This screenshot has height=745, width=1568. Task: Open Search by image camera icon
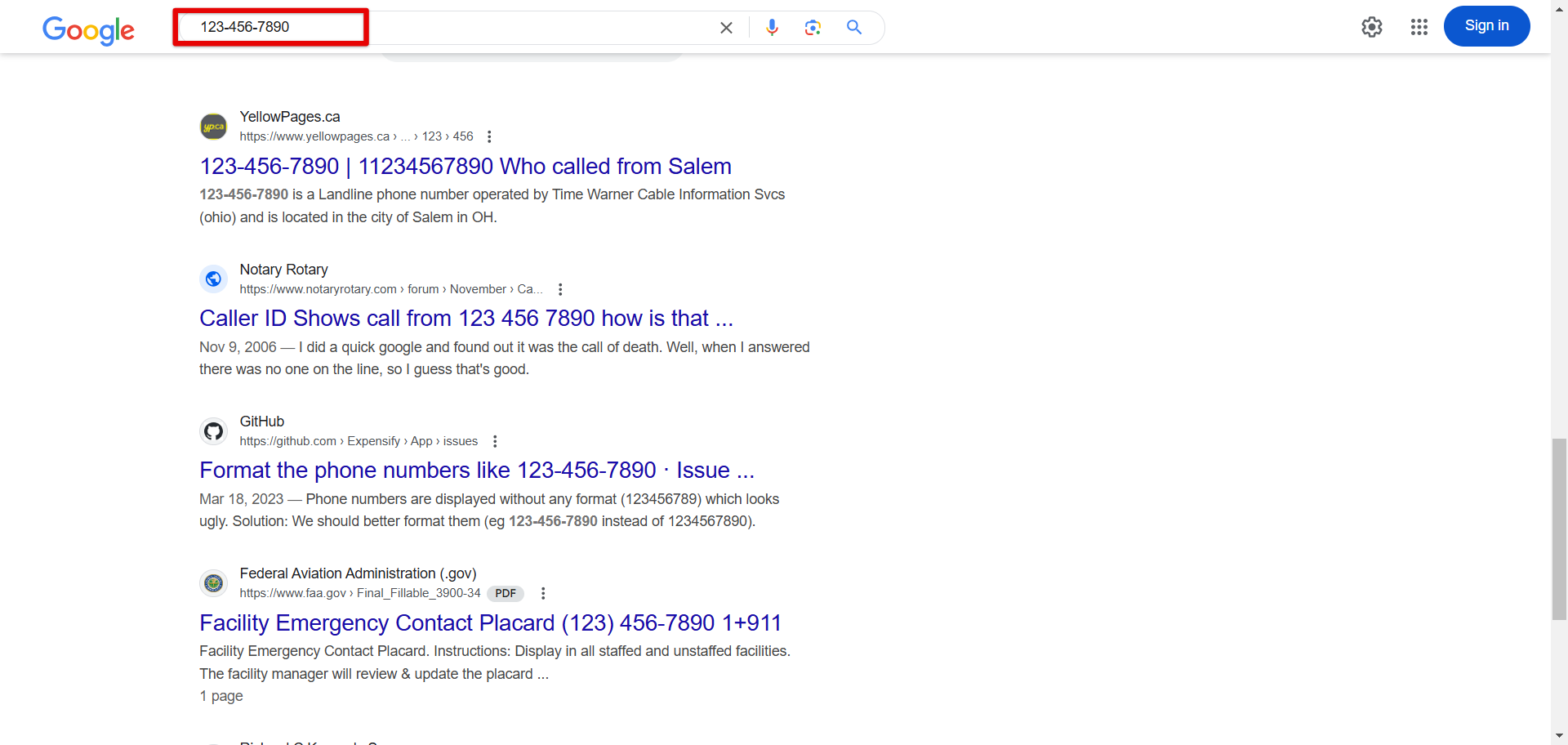813,28
